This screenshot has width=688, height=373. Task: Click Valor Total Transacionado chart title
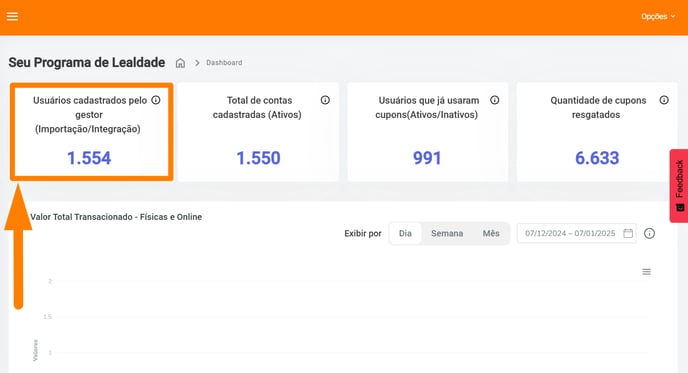(116, 217)
